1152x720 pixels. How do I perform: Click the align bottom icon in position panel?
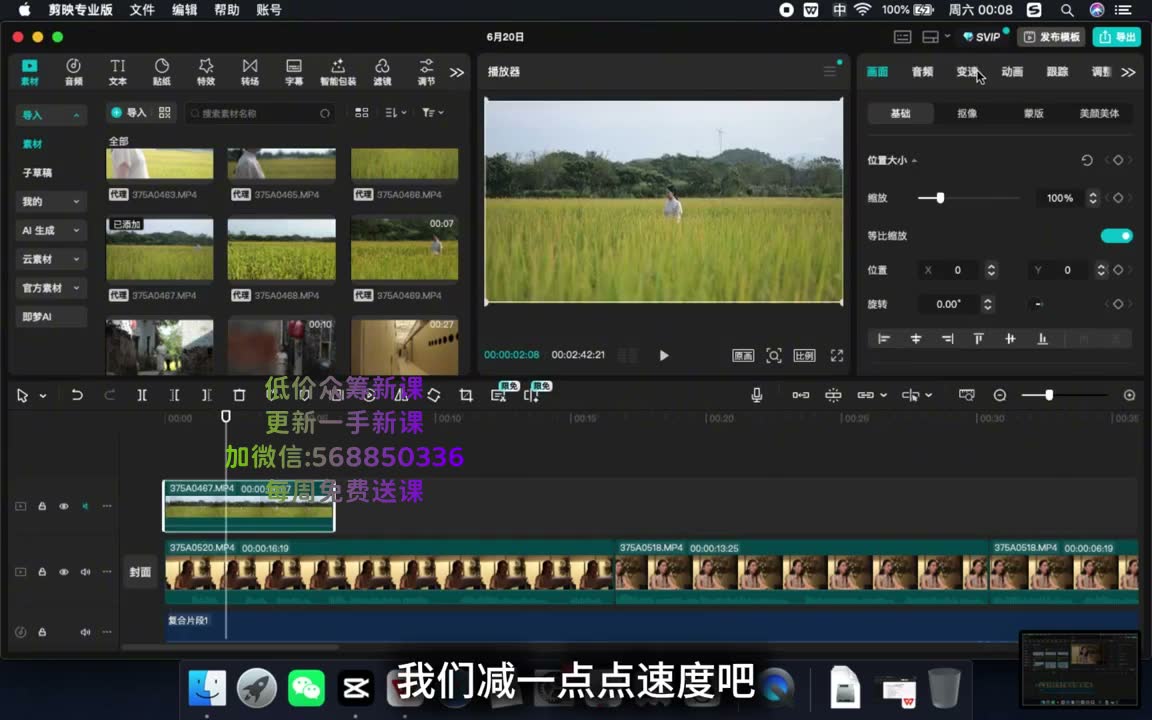(1042, 339)
